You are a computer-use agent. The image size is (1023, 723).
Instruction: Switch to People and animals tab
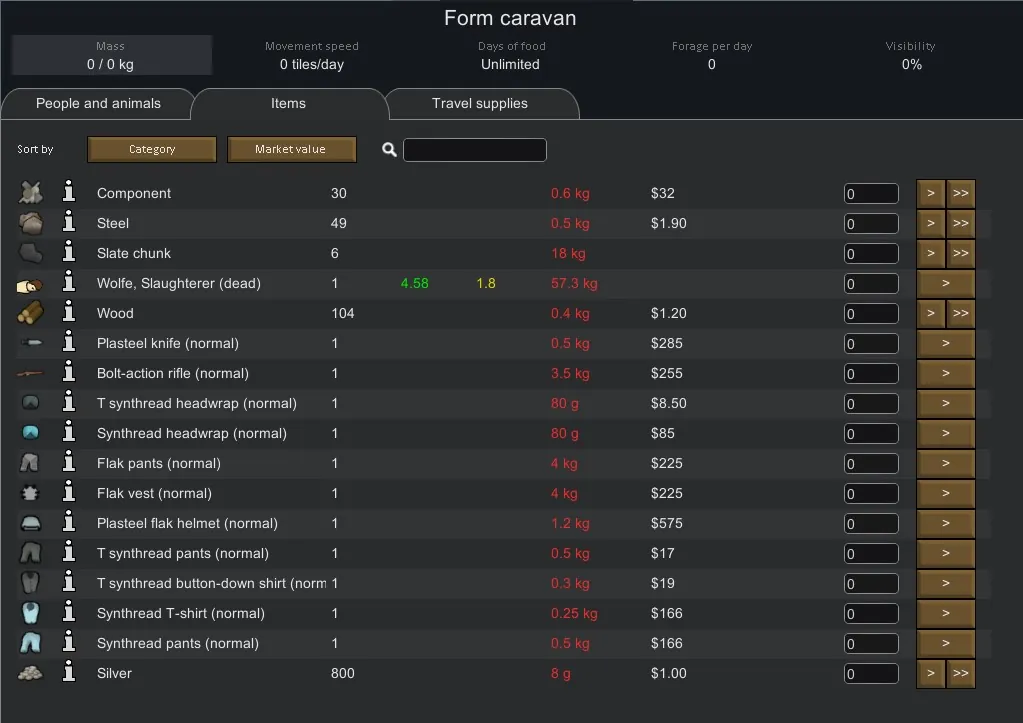tap(98, 104)
